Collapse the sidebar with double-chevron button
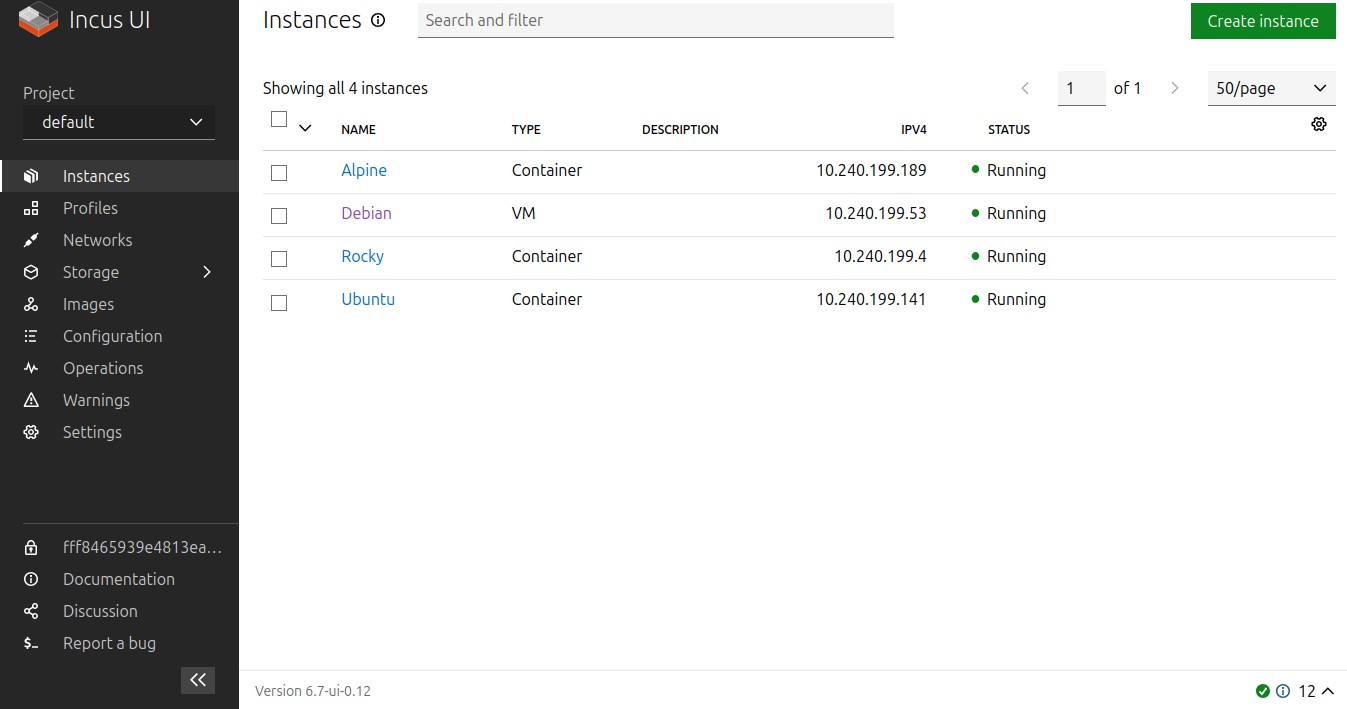The height and width of the screenshot is (709, 1347). [198, 680]
